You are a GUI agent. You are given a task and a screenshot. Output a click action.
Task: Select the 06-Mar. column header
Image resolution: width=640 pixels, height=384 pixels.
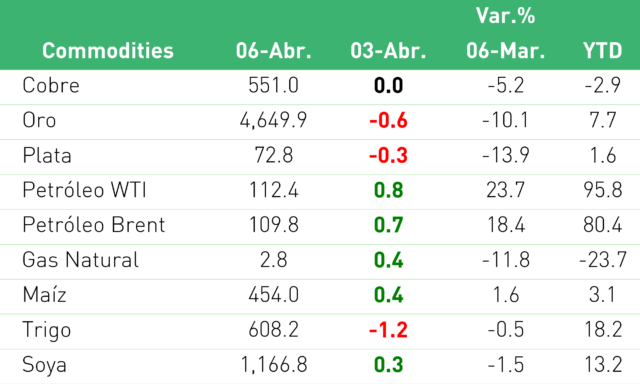tap(505, 51)
